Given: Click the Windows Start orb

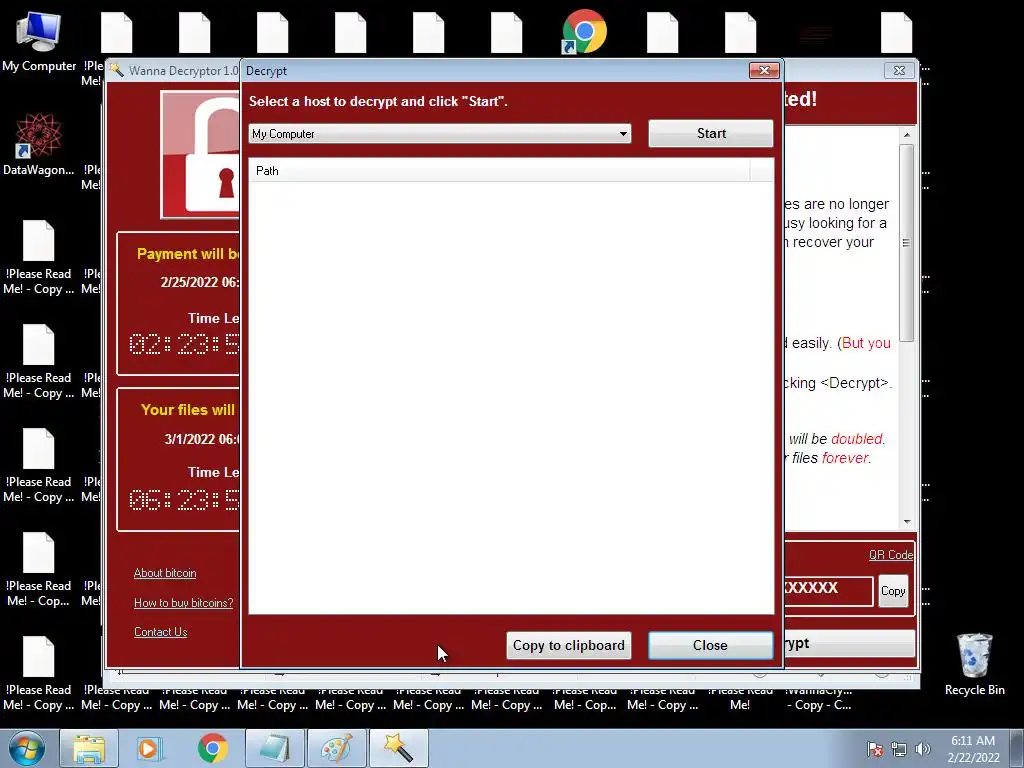Looking at the screenshot, I should [27, 748].
